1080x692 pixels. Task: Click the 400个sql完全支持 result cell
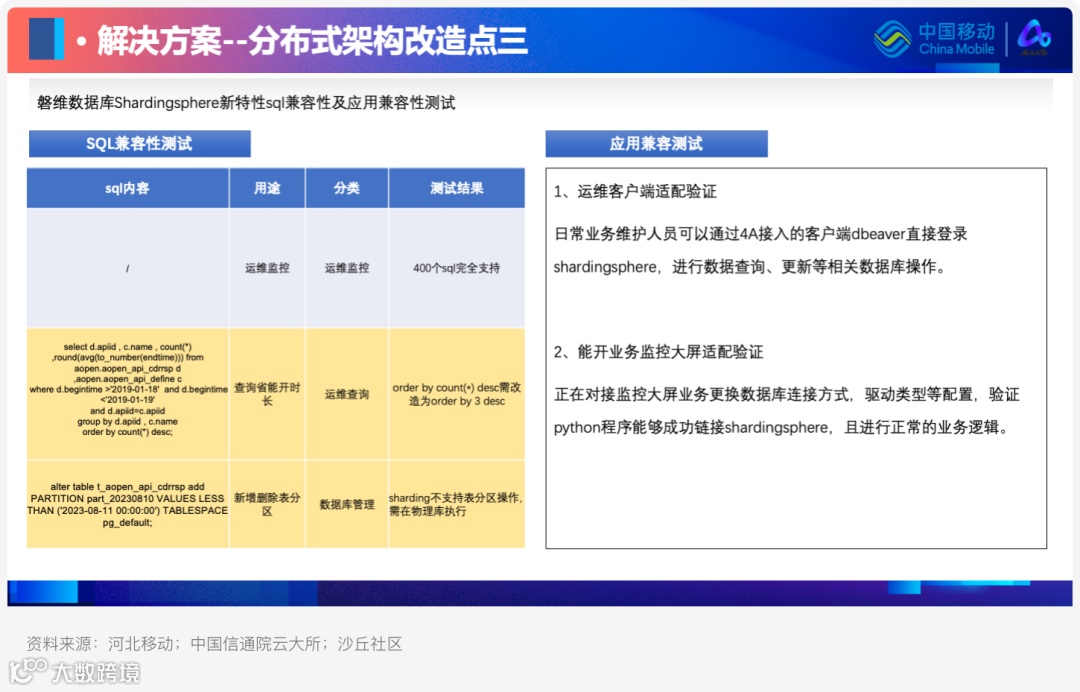tap(457, 268)
